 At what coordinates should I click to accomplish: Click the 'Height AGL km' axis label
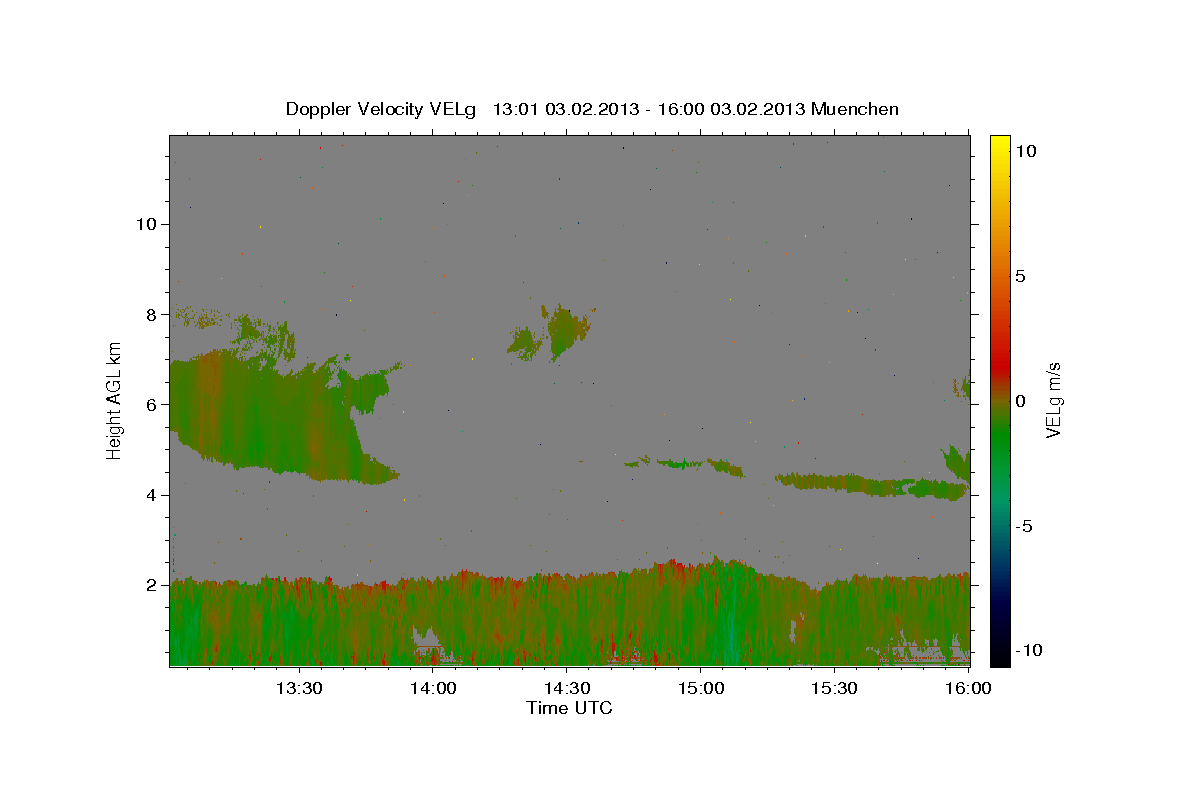pyautogui.click(x=115, y=400)
